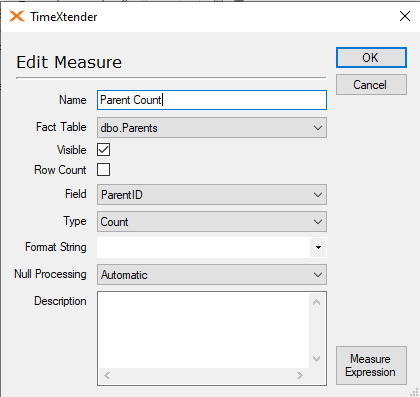Open the Field dropdown showing ParentID
Screen dimensions: 420x397
(x=212, y=194)
